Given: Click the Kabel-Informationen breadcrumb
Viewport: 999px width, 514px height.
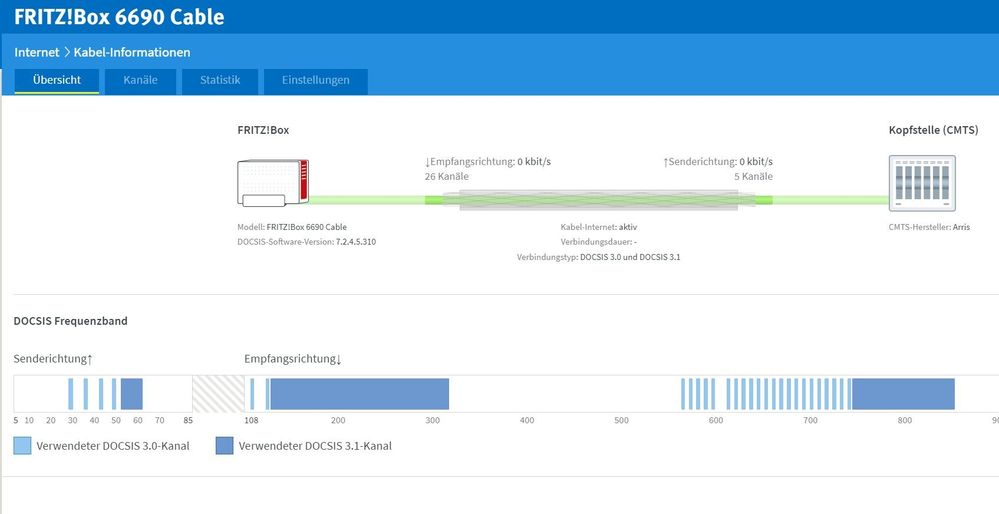Looking at the screenshot, I should tap(132, 52).
